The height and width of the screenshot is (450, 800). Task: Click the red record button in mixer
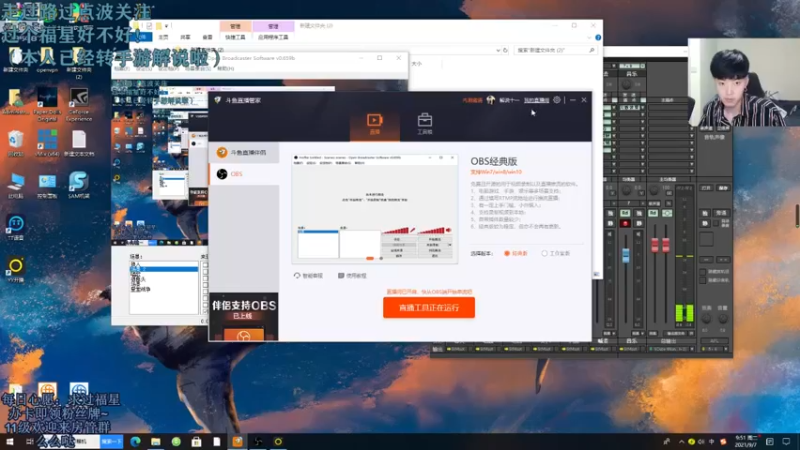click(x=625, y=223)
